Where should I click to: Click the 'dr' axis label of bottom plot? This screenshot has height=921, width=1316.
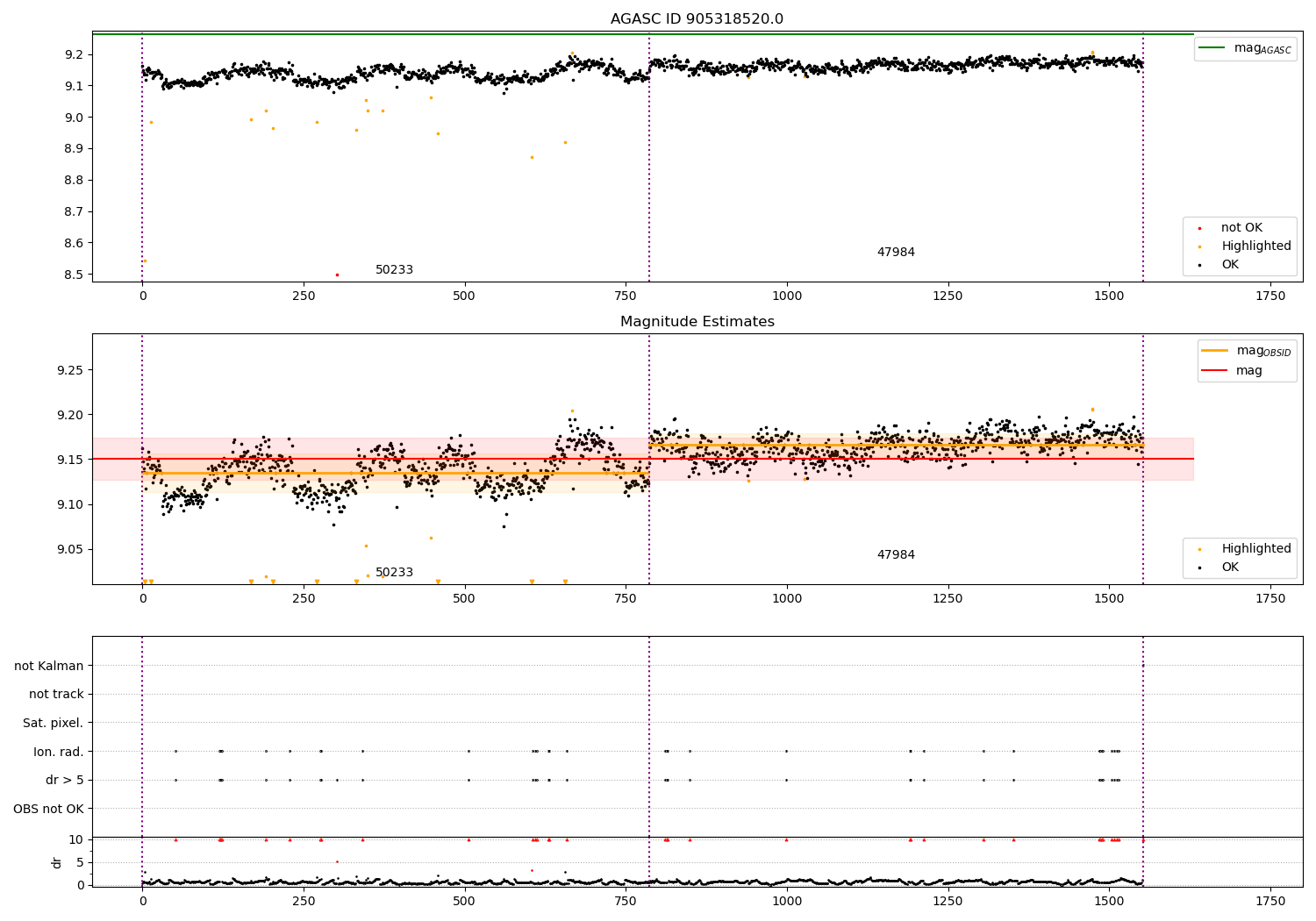(x=57, y=862)
